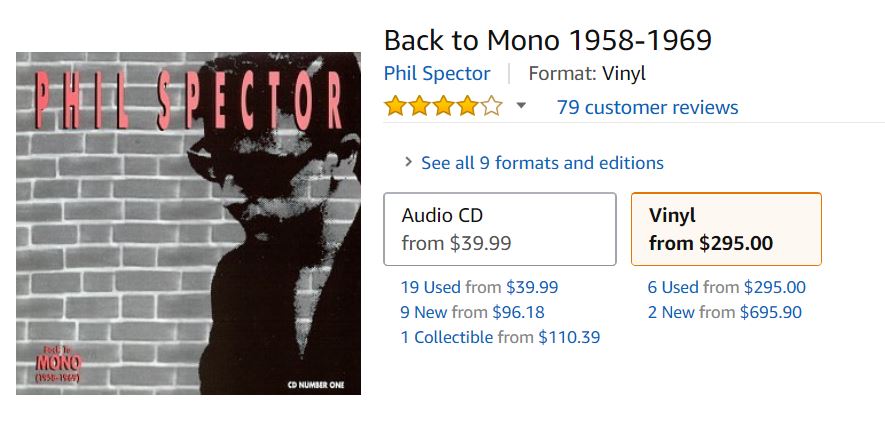Open 79 customer reviews link

(647, 107)
